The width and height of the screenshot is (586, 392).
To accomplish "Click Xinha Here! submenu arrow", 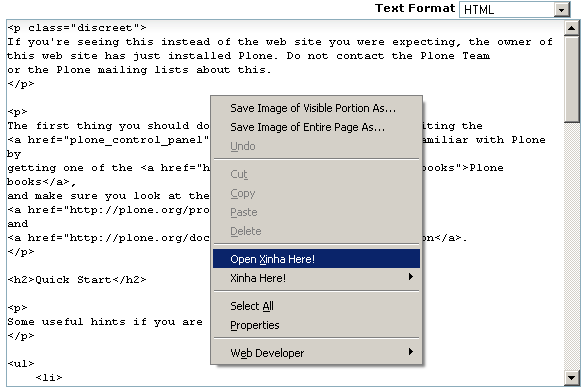I will [411, 277].
